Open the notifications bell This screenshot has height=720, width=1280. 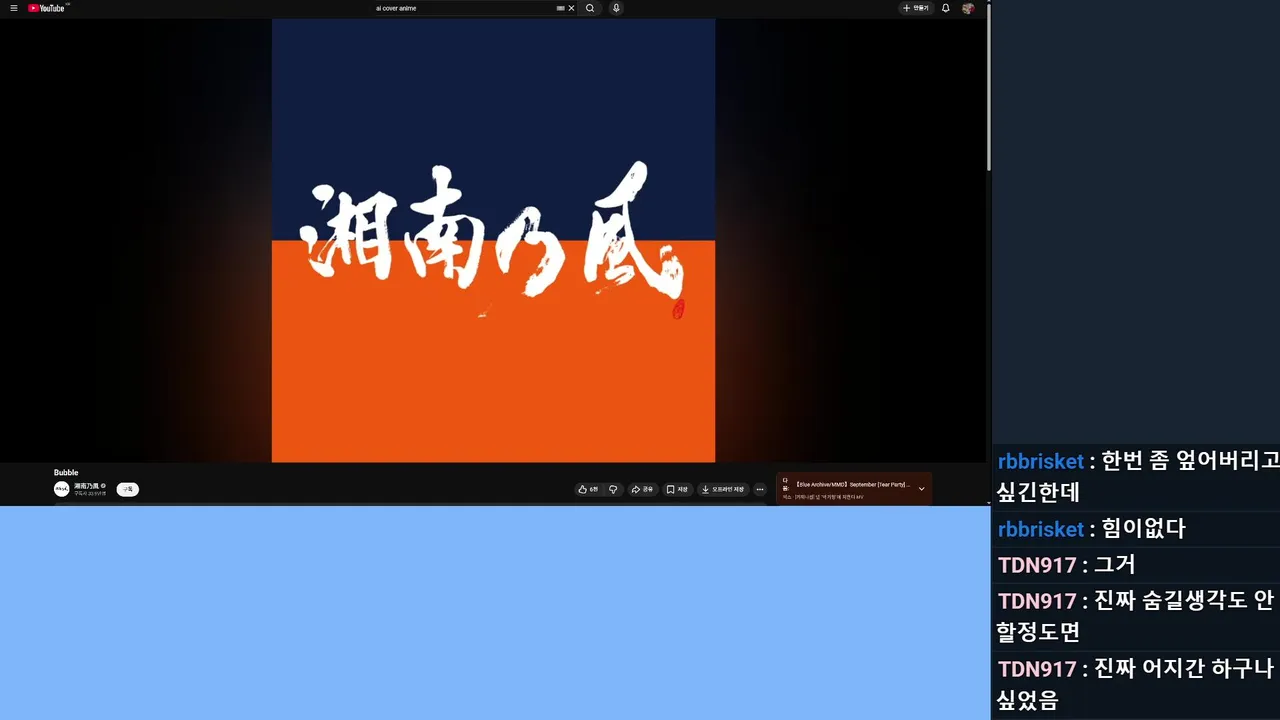pos(946,8)
